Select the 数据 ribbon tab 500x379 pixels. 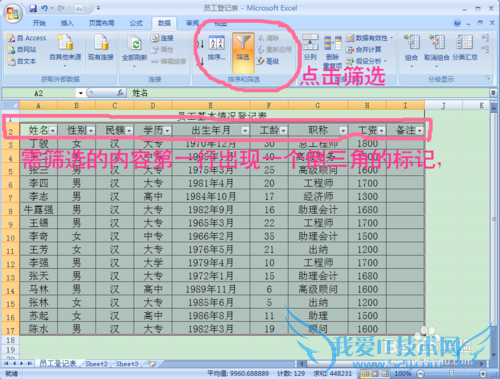pos(164,23)
